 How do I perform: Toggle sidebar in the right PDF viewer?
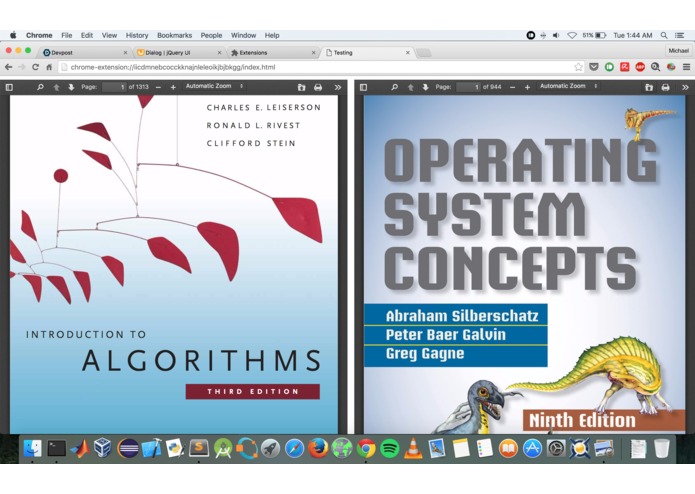tap(363, 87)
